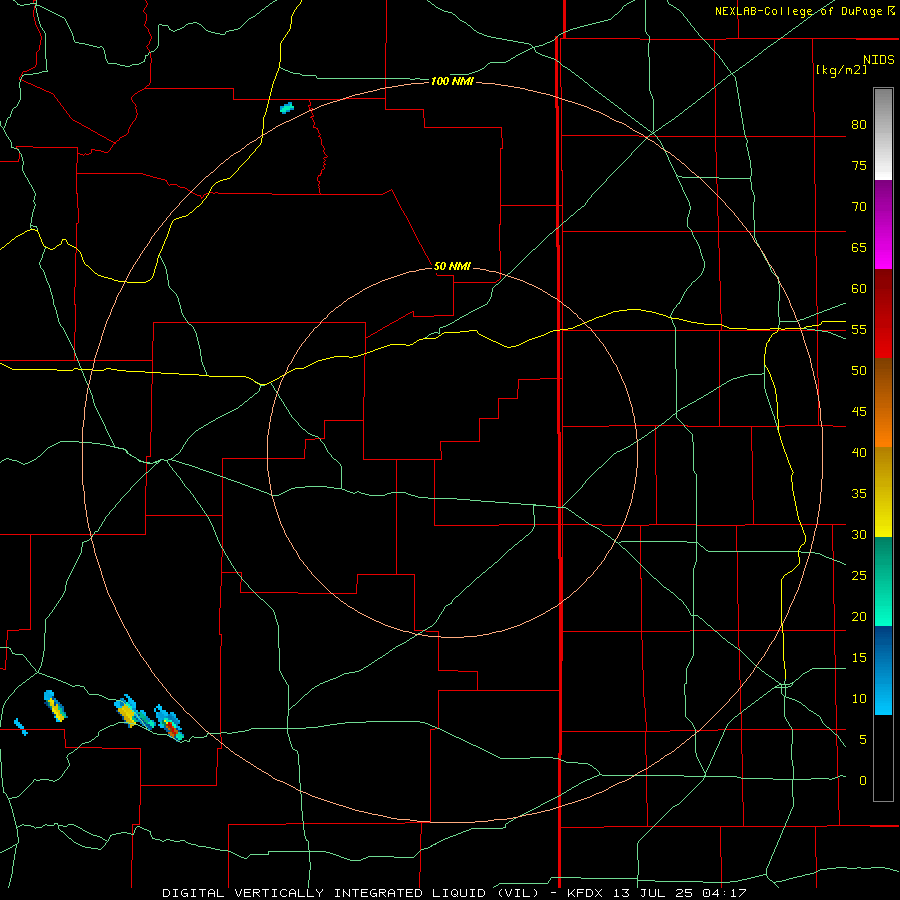Click the NEXLAB-College of DuPage credit text
Image resolution: width=900 pixels, height=900 pixels.
click(798, 11)
